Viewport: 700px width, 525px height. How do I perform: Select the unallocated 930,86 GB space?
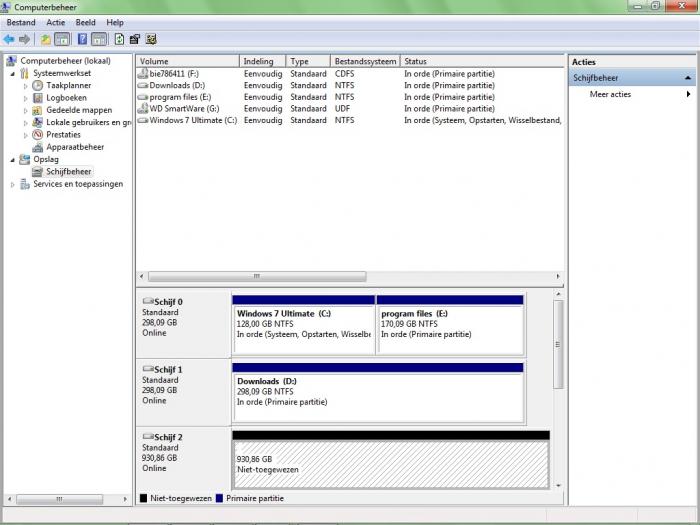coord(390,464)
